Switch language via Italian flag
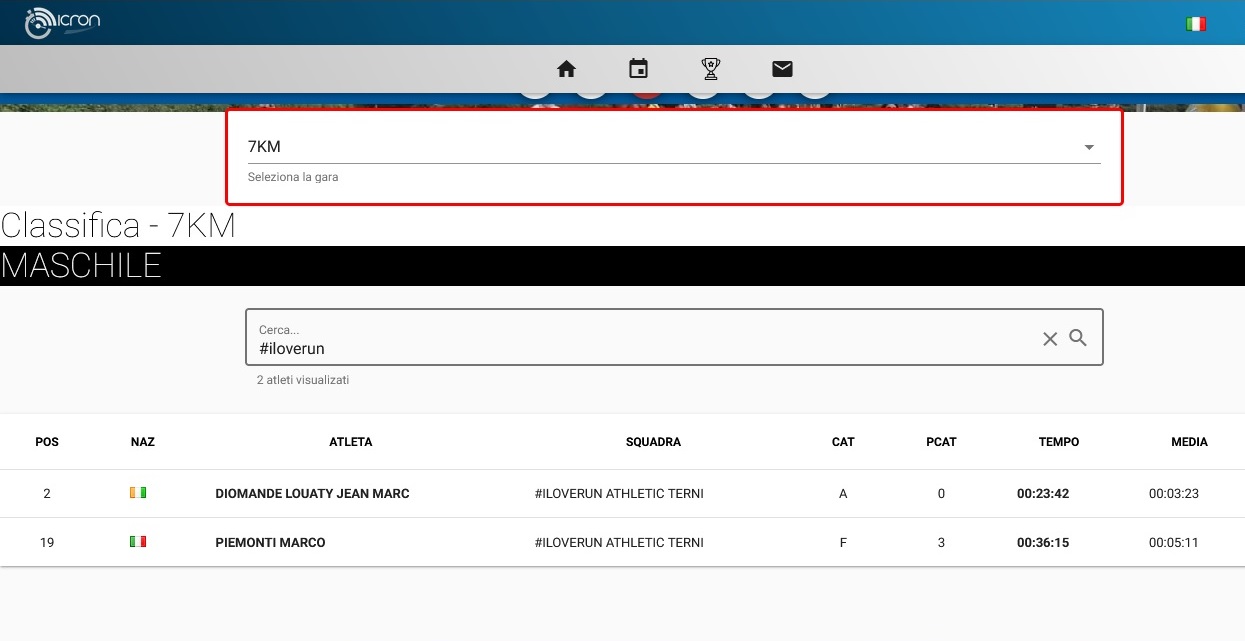1245x641 pixels. click(1195, 24)
